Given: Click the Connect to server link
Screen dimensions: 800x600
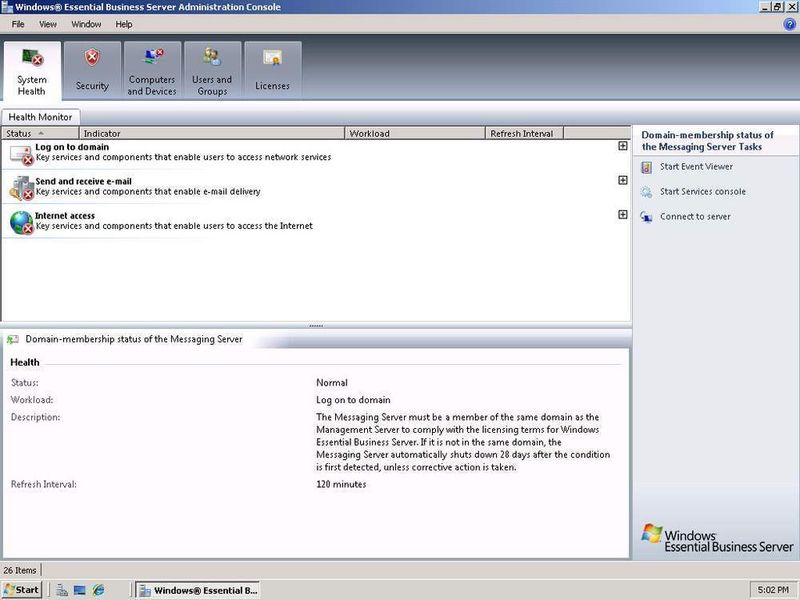Looking at the screenshot, I should coord(695,216).
